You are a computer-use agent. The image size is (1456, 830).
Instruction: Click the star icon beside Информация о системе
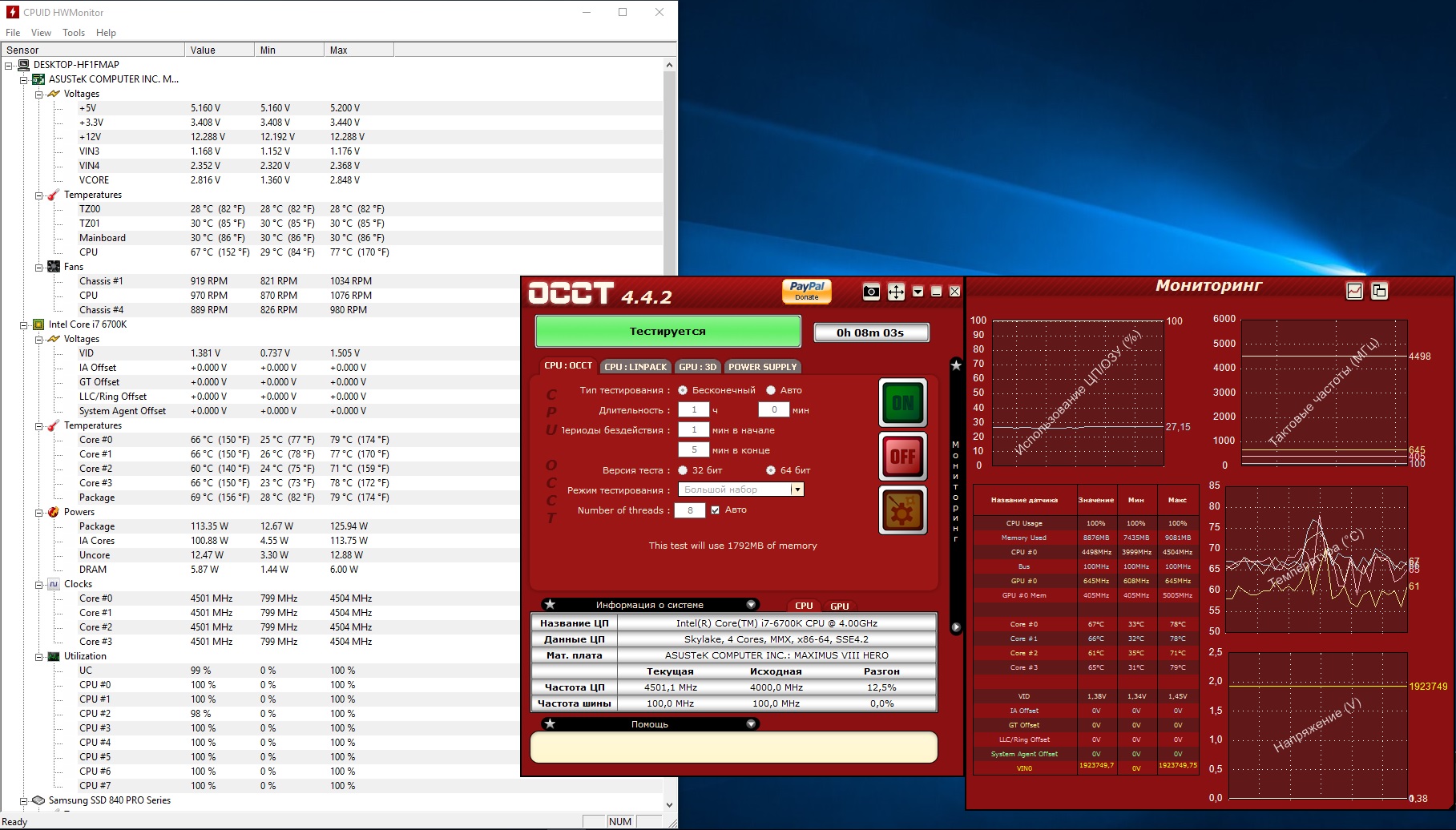pos(550,605)
